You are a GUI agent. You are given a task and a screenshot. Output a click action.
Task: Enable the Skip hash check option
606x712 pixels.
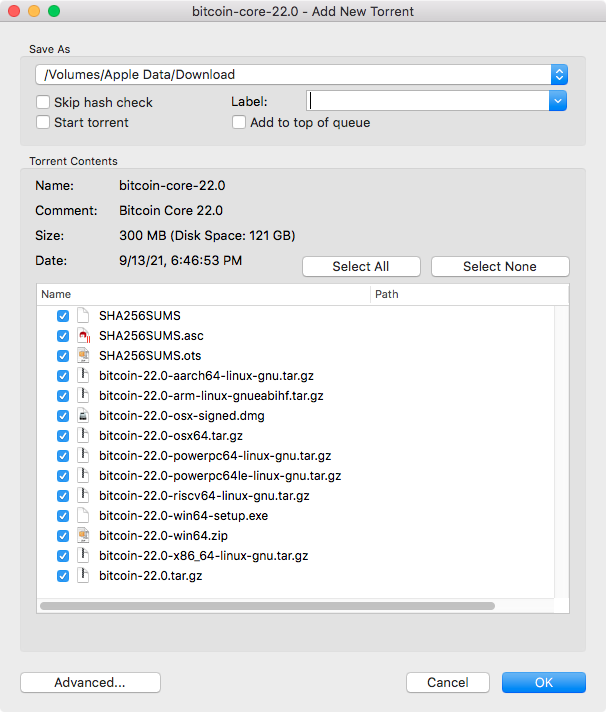[x=43, y=102]
